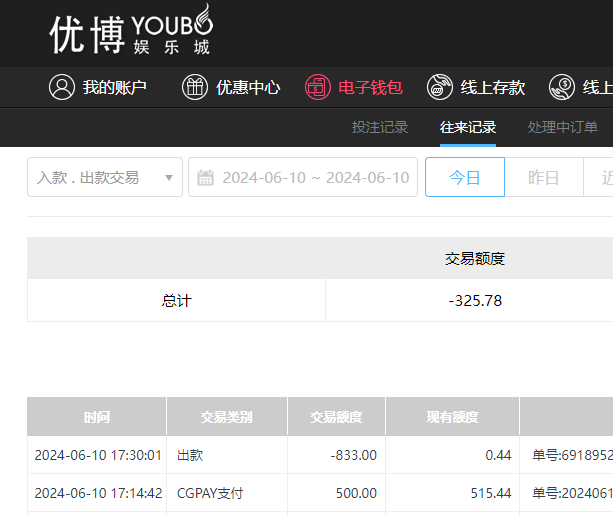This screenshot has height=516, width=613.
Task: Expand the 入款.出款交易 dropdown
Action: pyautogui.click(x=168, y=178)
